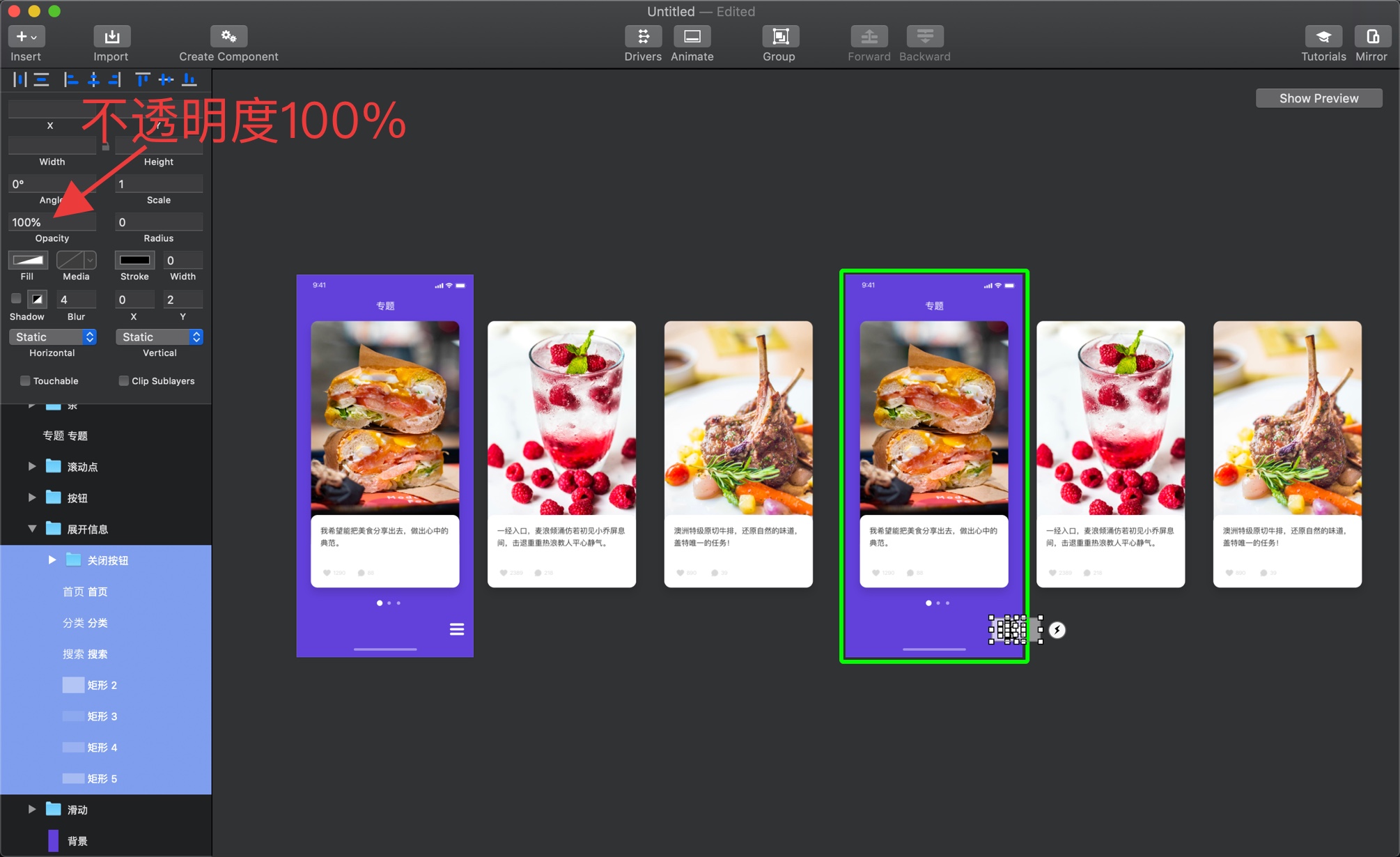Toggle the Shadow checkbox
This screenshot has width=1400, height=857.
(16, 299)
